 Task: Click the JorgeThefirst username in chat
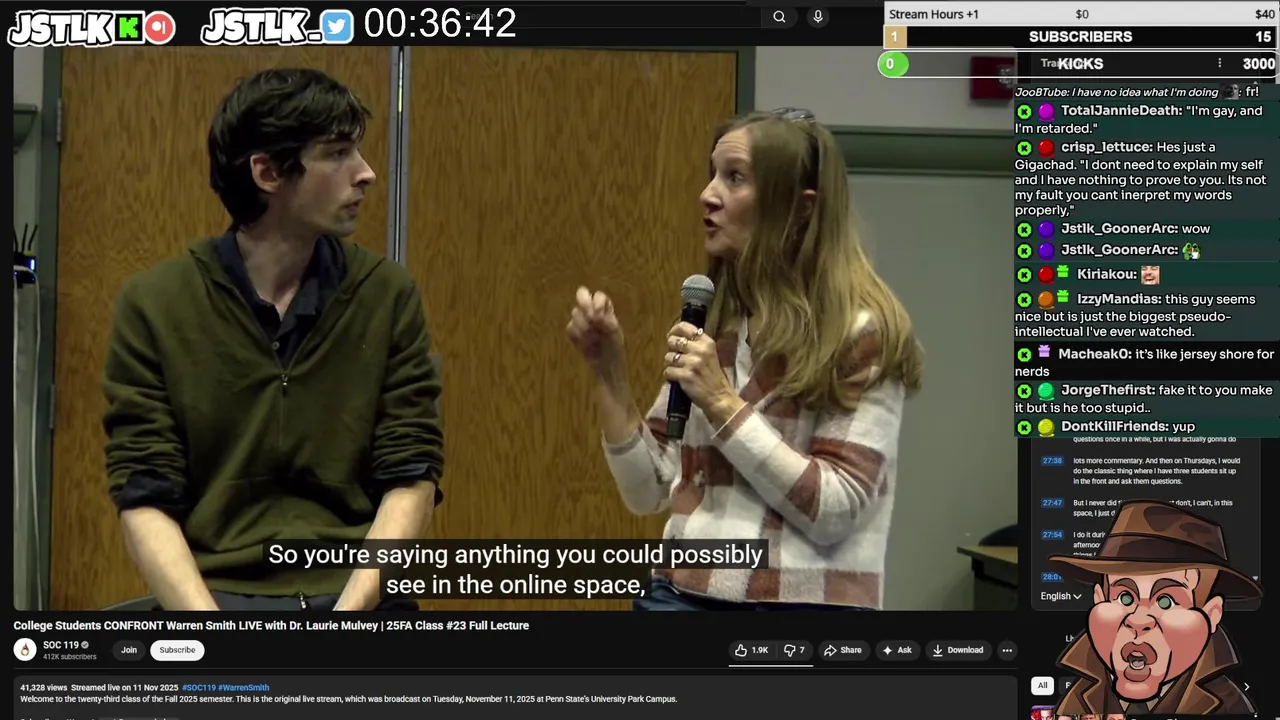coord(1110,390)
